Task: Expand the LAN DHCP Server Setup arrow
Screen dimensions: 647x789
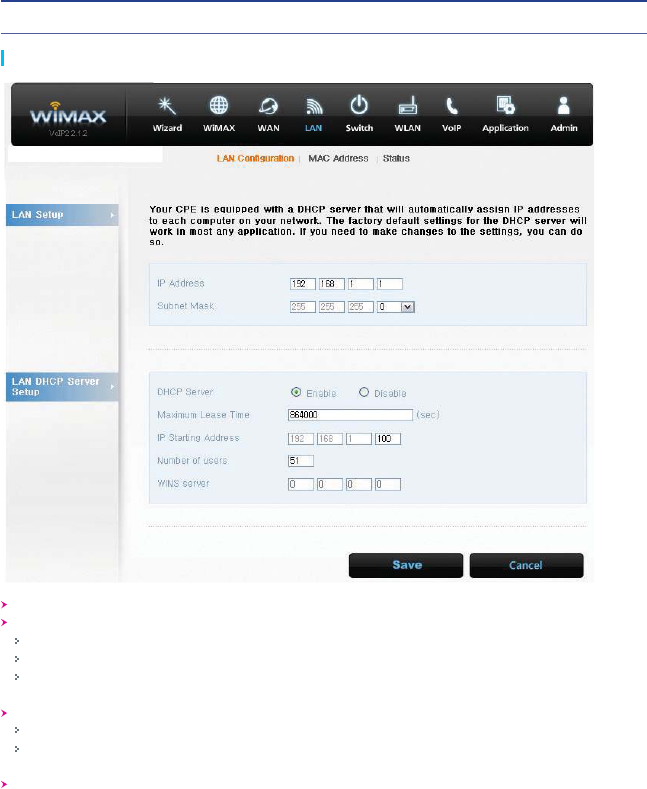Action: click(112, 386)
